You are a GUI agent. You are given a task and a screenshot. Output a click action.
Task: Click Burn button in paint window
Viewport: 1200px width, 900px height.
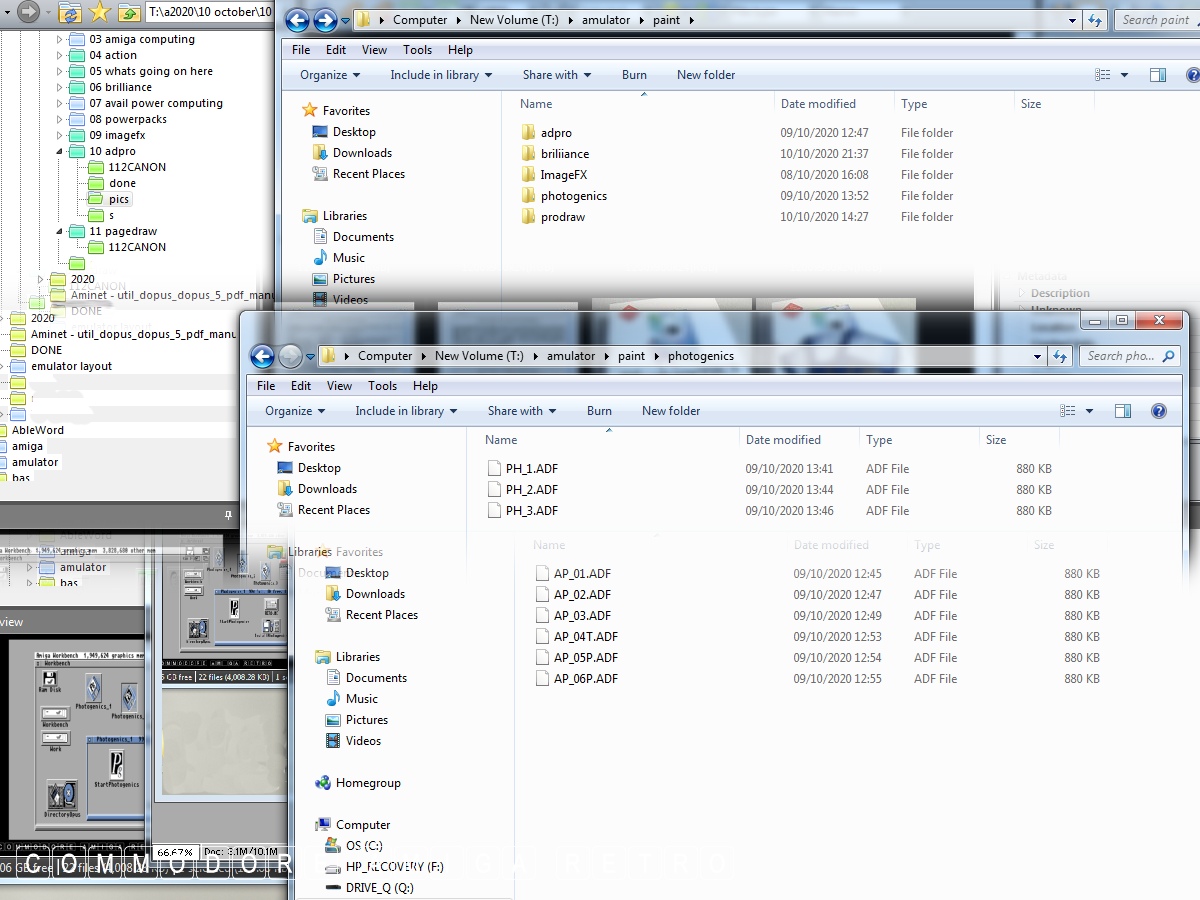pos(634,75)
